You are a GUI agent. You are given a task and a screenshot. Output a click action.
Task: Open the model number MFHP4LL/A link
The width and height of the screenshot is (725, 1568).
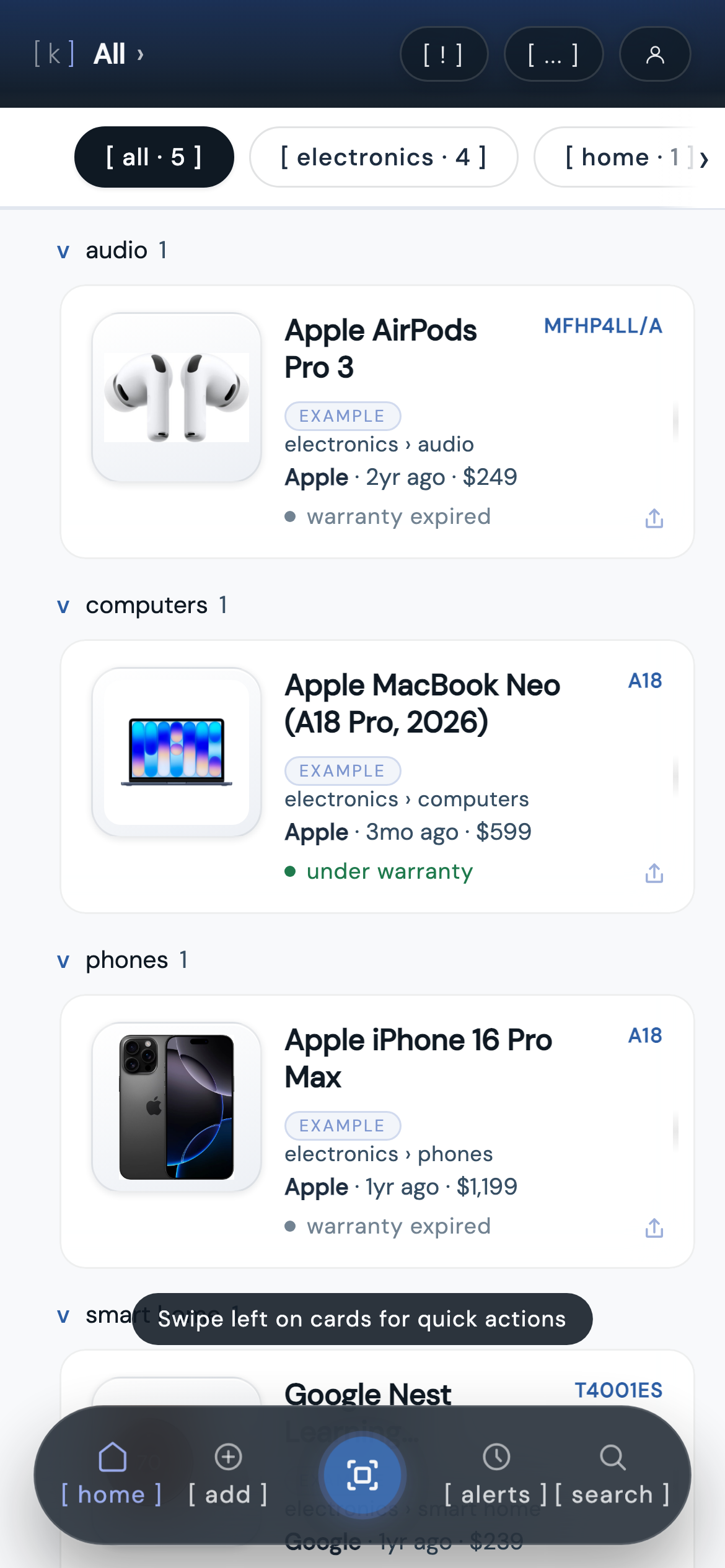tap(603, 326)
